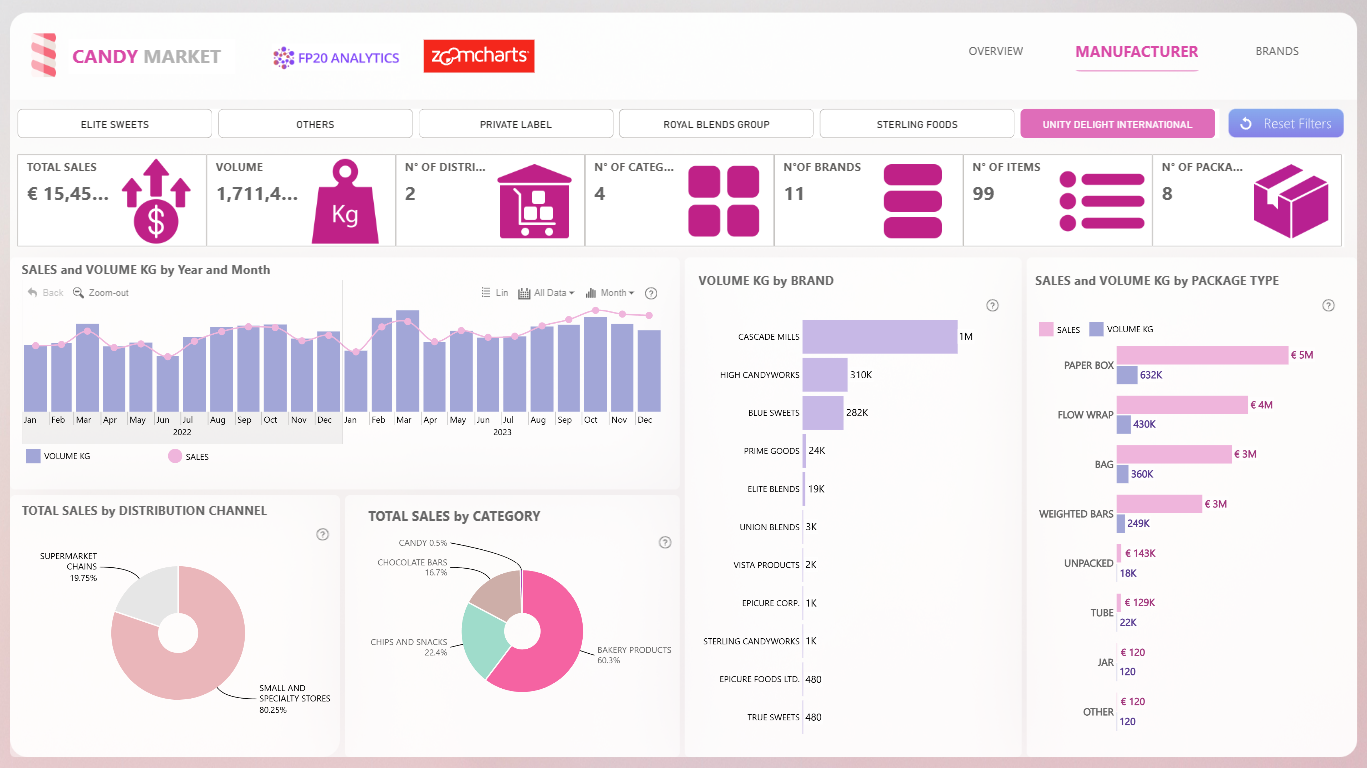Filter by Private Label manufacturer

[516, 124]
